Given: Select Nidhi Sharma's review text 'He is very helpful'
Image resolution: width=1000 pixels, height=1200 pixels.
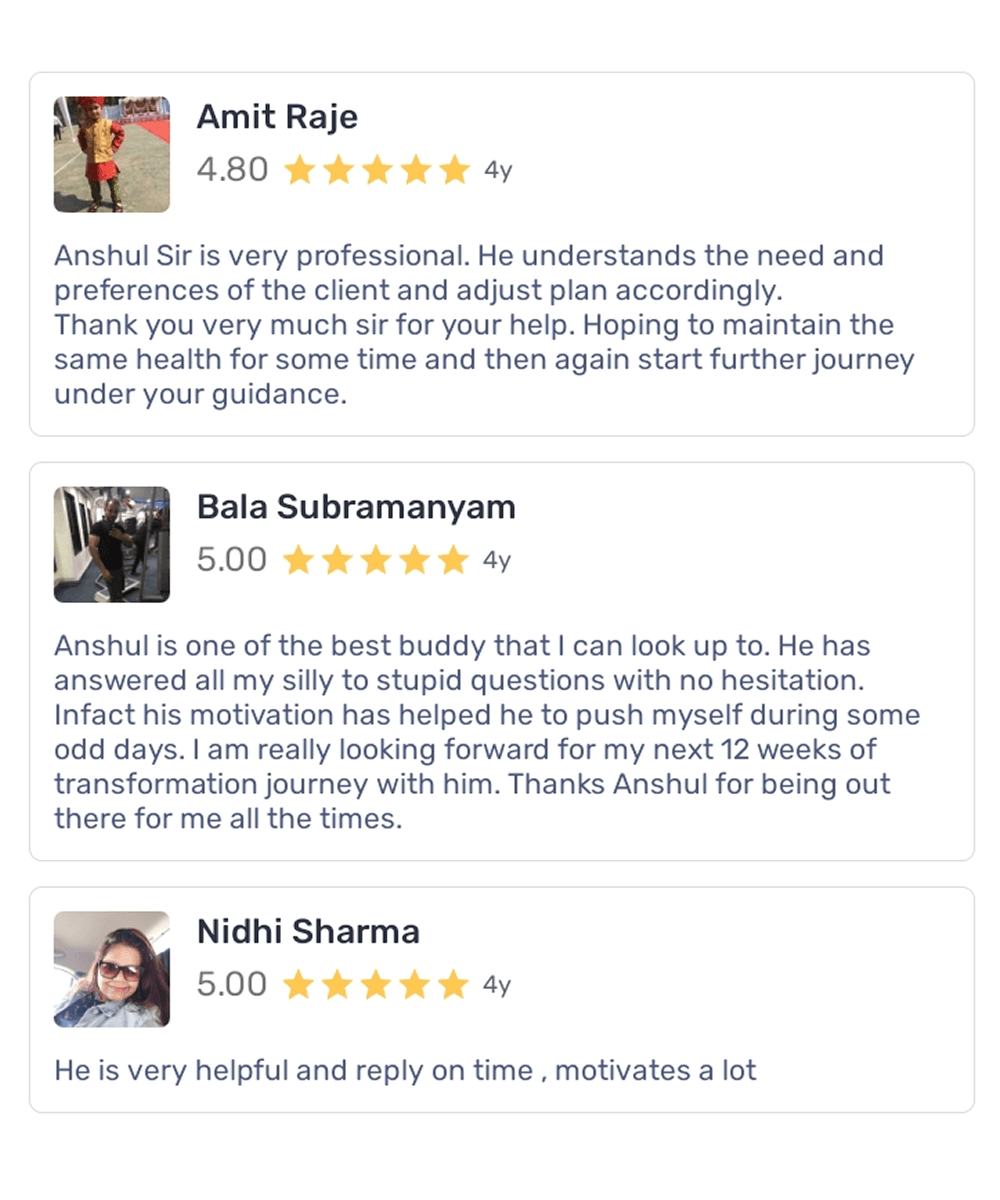Looking at the screenshot, I should [405, 1071].
